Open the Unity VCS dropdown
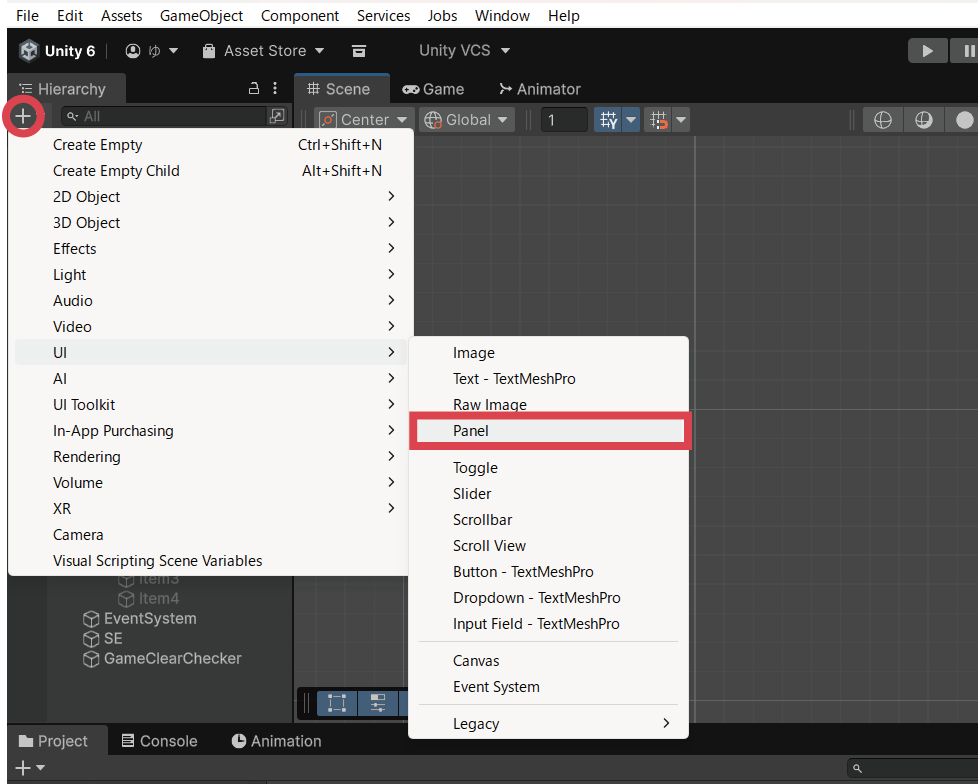Screen dimensions: 978x784 point(464,51)
